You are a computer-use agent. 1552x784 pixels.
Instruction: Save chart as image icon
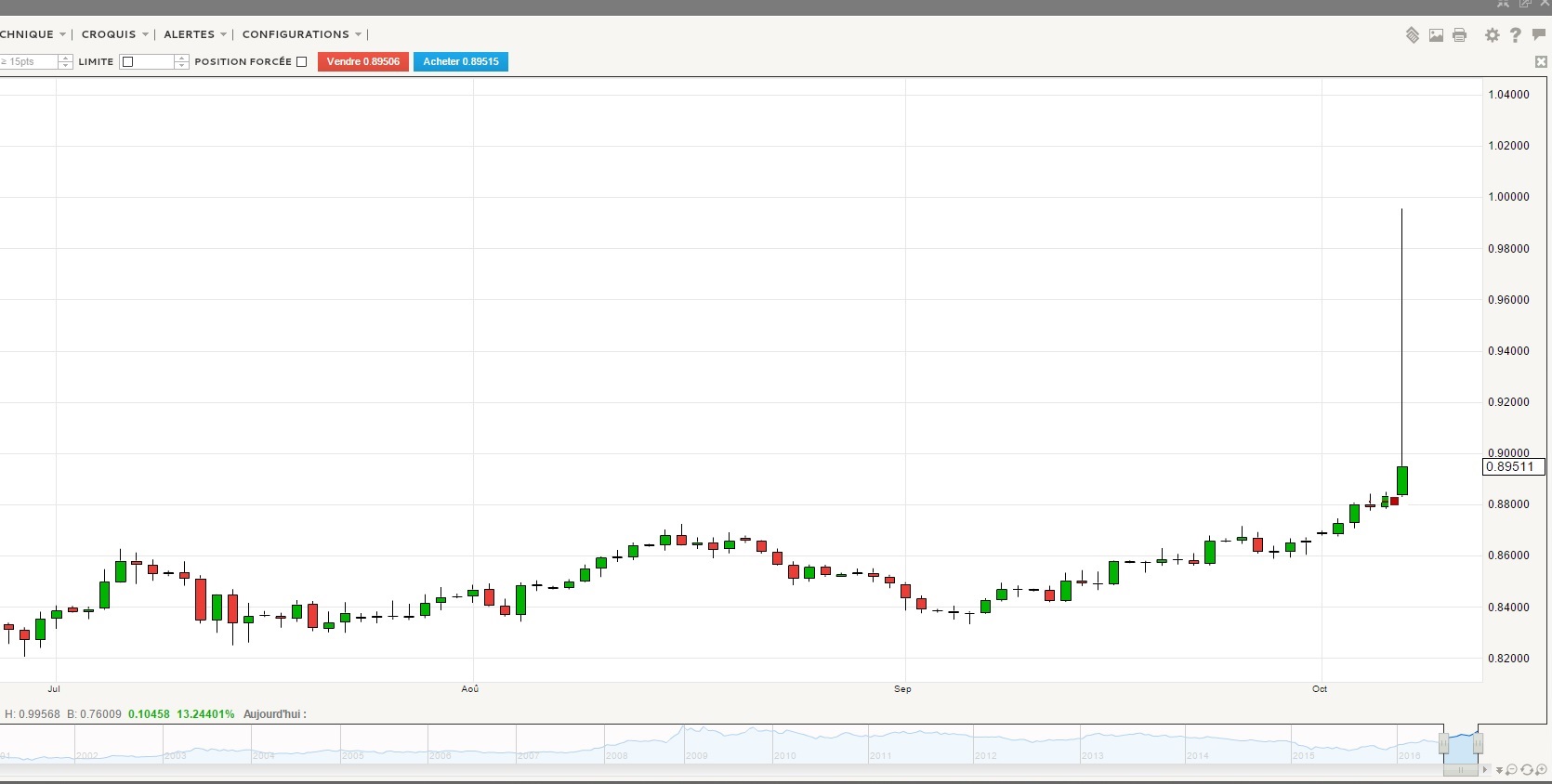pos(1436,35)
